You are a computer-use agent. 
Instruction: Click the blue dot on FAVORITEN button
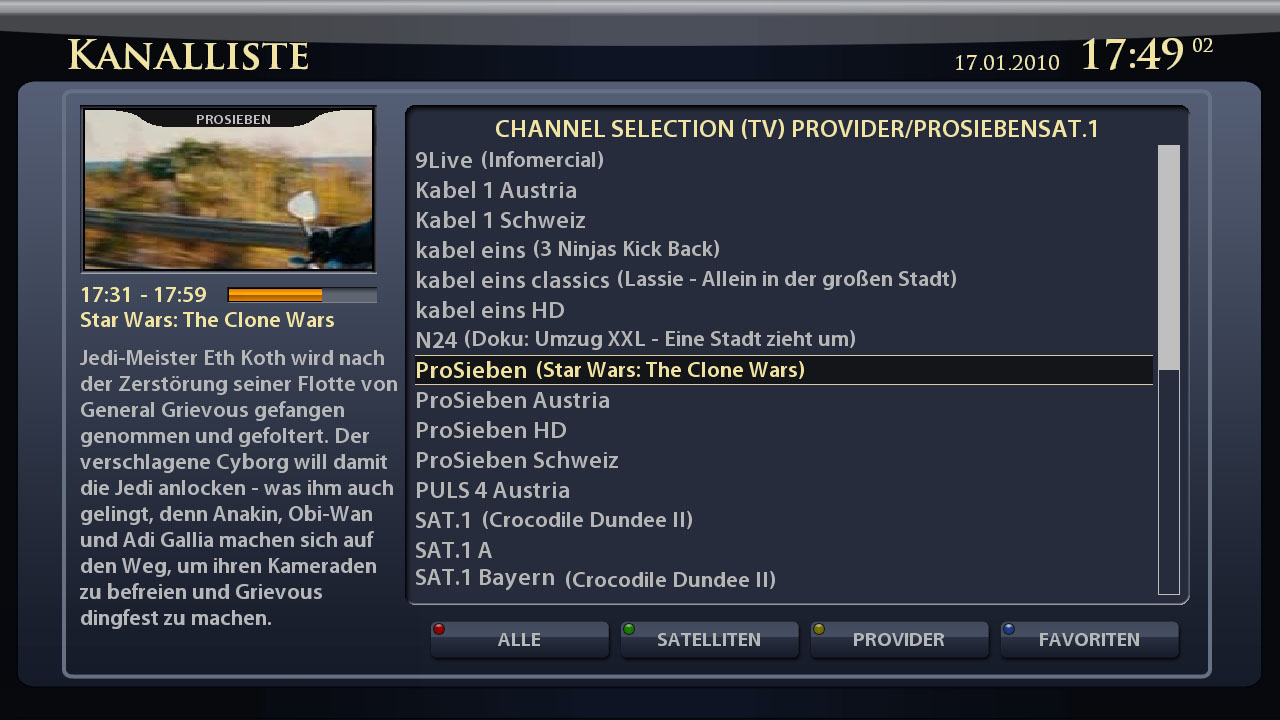click(x=1009, y=629)
